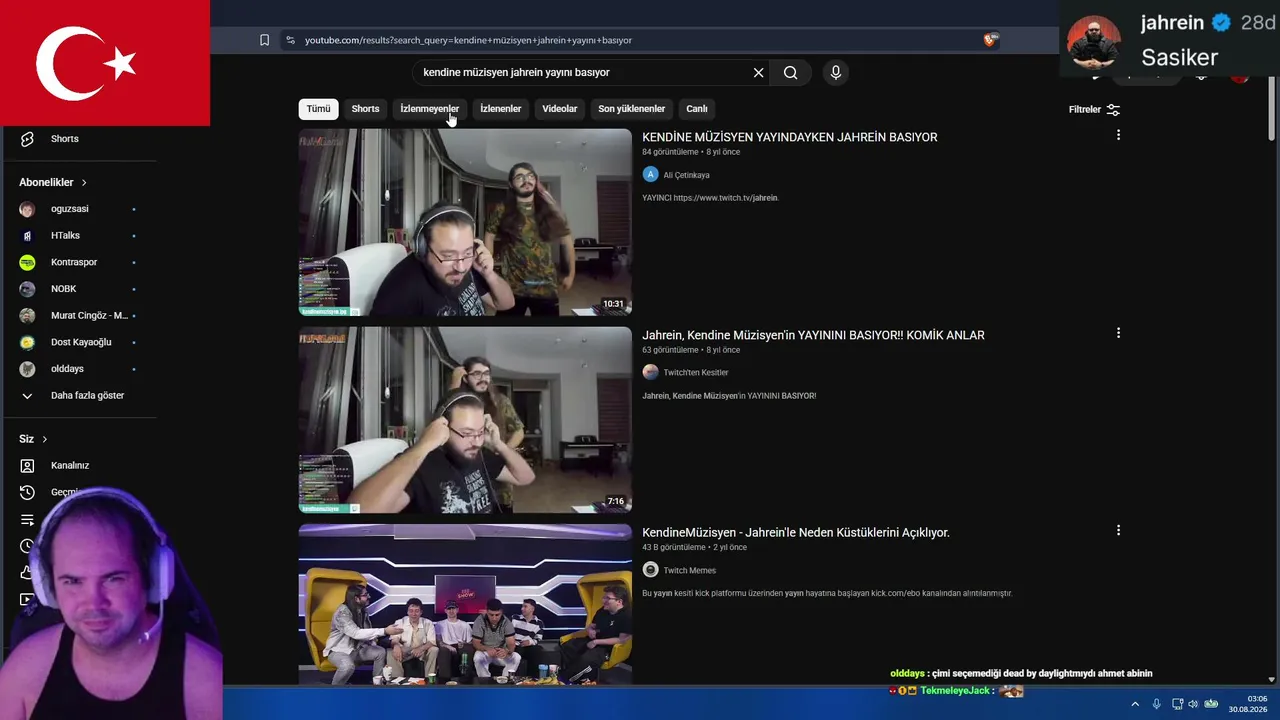Image resolution: width=1280 pixels, height=720 pixels.
Task: Open the Twitch'ten Kesitler channel avatar
Action: 650,372
